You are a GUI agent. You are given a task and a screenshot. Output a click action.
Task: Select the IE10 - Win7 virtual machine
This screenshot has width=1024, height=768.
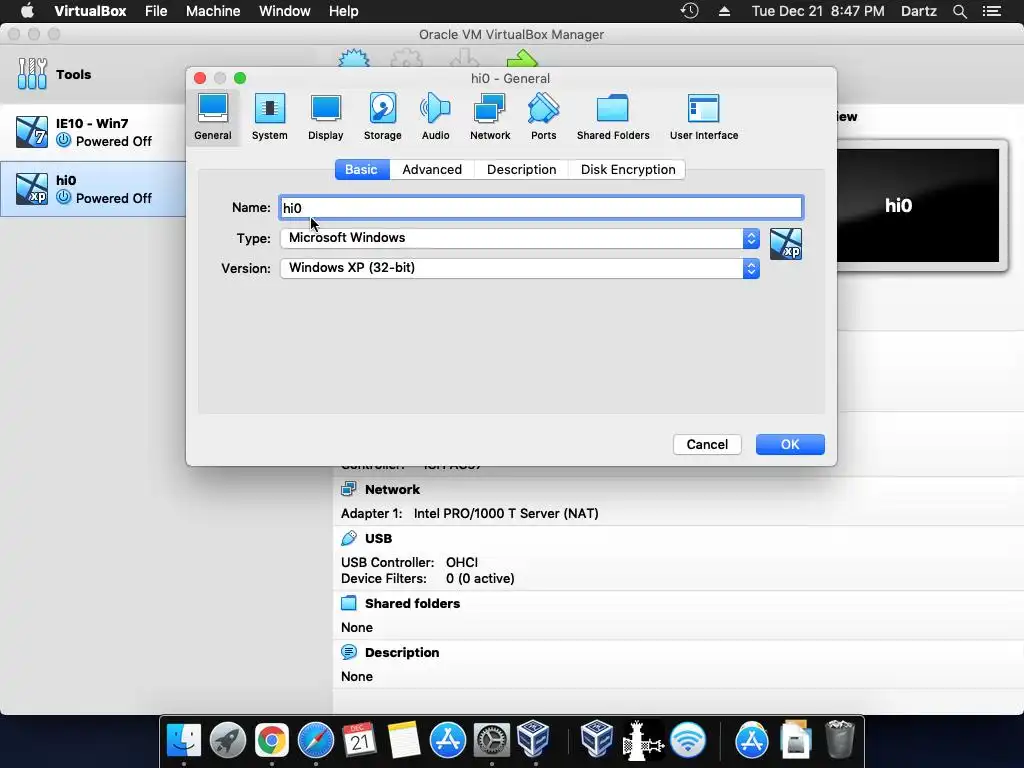(x=93, y=132)
